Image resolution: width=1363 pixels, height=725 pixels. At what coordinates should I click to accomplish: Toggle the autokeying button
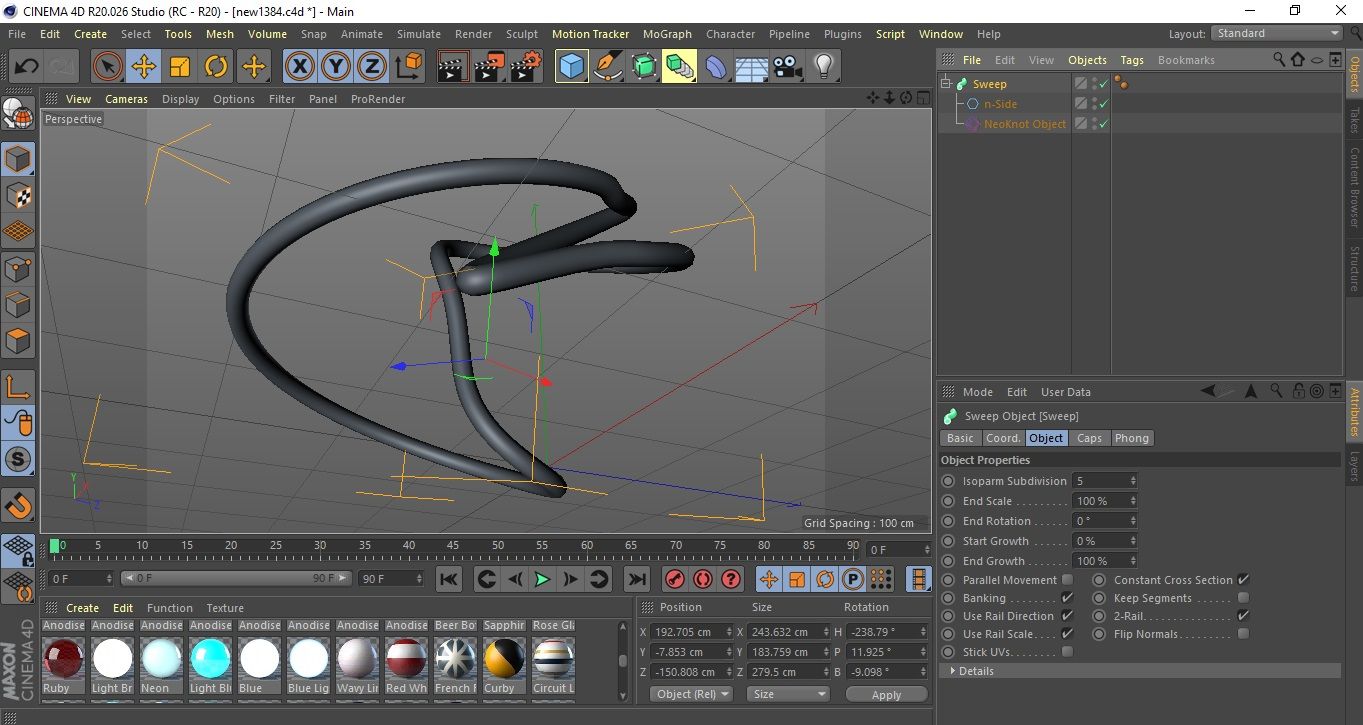pyautogui.click(x=703, y=579)
